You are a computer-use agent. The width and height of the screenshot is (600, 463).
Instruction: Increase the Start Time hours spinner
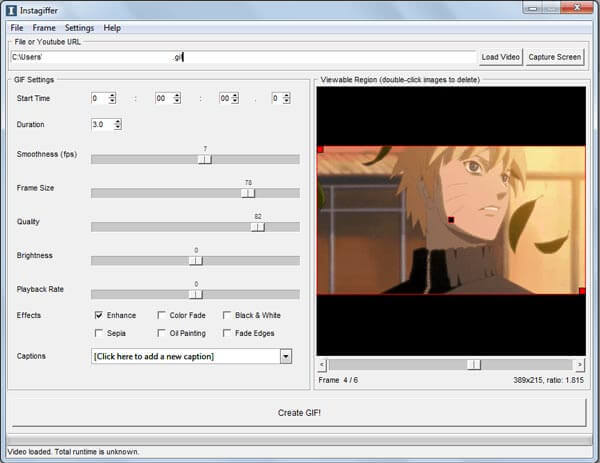pos(112,96)
